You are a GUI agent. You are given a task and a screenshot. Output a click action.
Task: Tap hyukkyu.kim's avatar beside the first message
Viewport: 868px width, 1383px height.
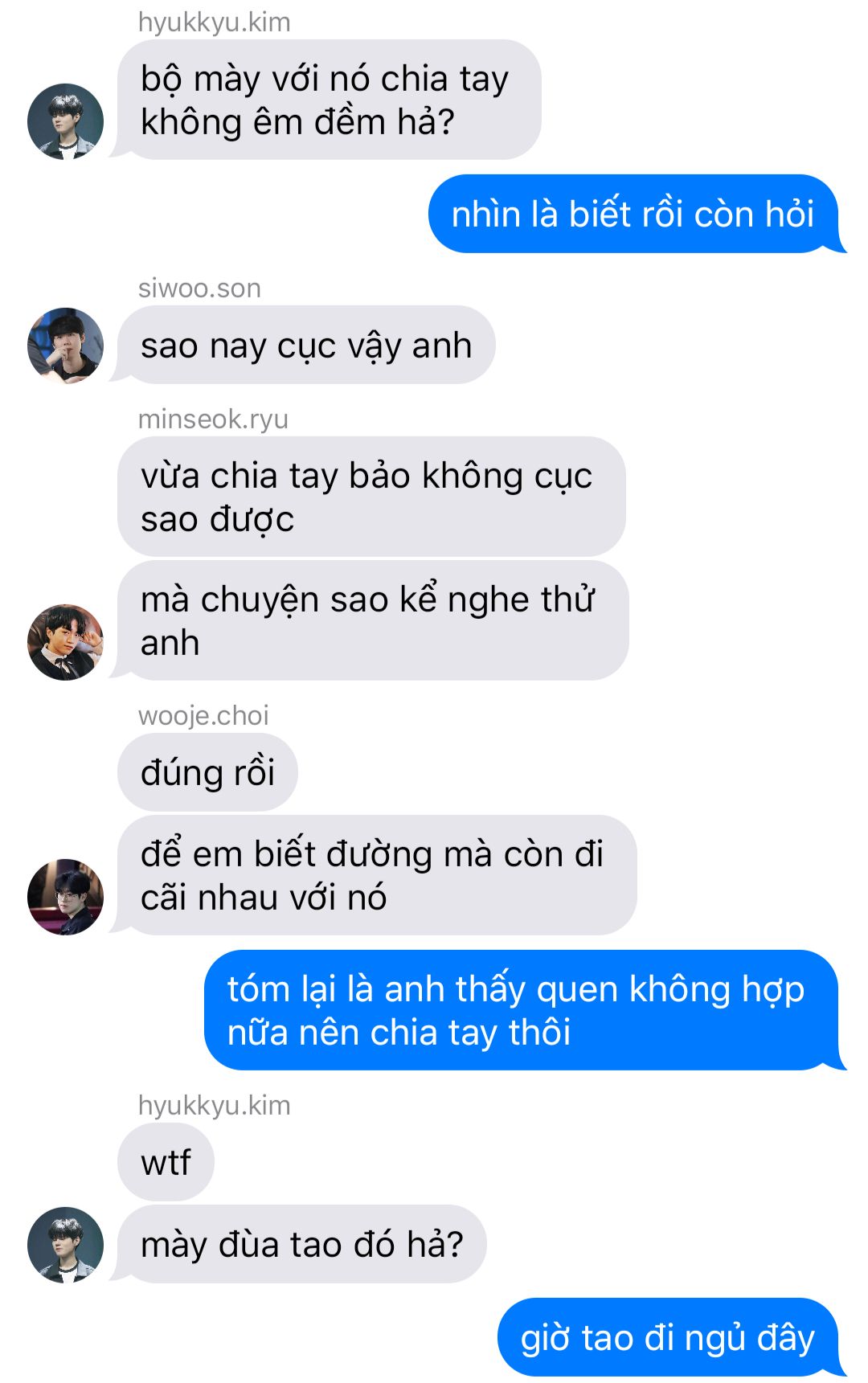(65, 121)
